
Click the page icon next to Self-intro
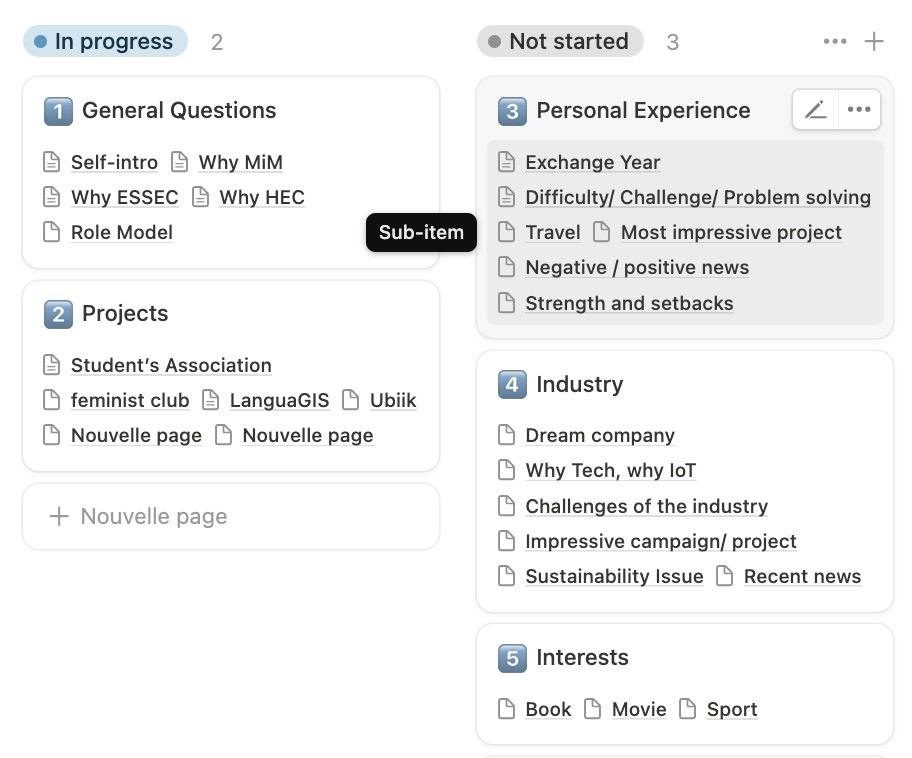(52, 162)
